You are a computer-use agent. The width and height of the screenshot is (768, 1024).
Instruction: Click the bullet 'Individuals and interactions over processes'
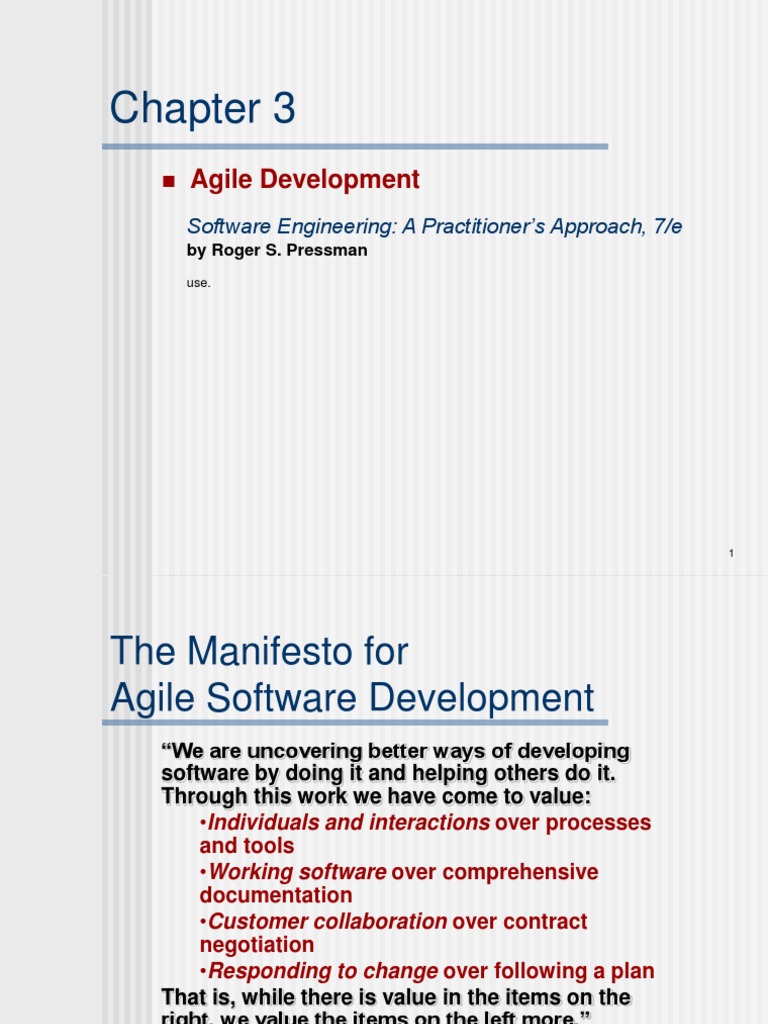coord(425,823)
